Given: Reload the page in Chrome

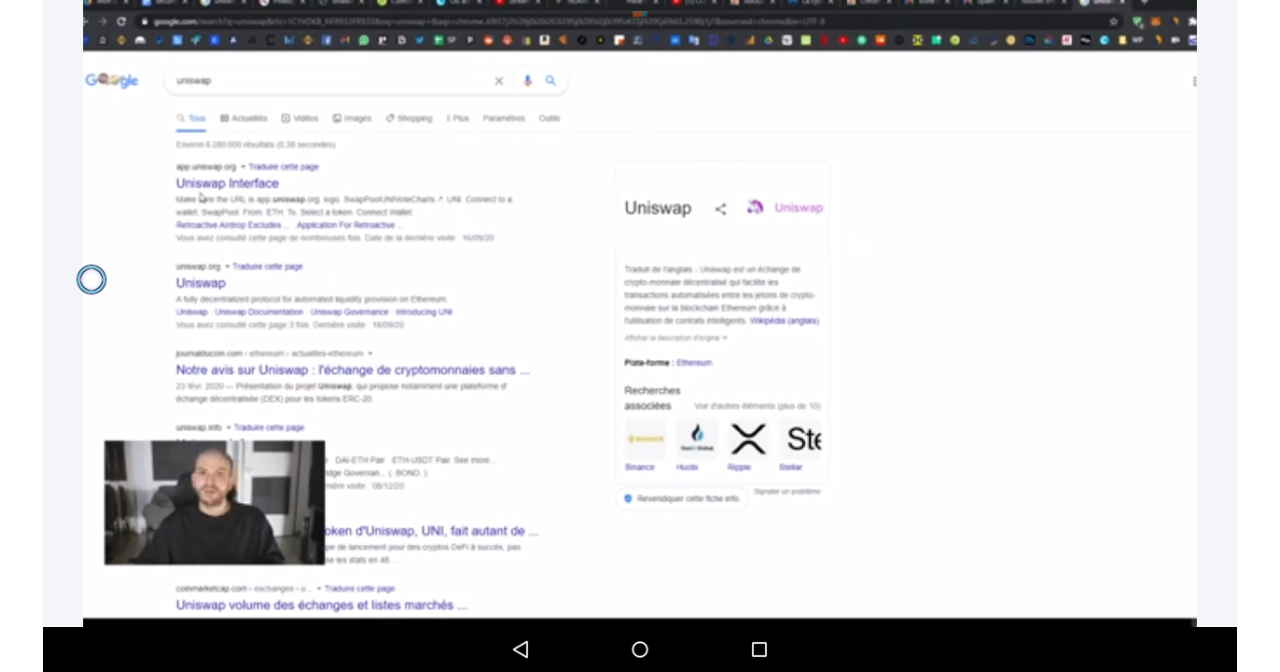Looking at the screenshot, I should [x=122, y=21].
